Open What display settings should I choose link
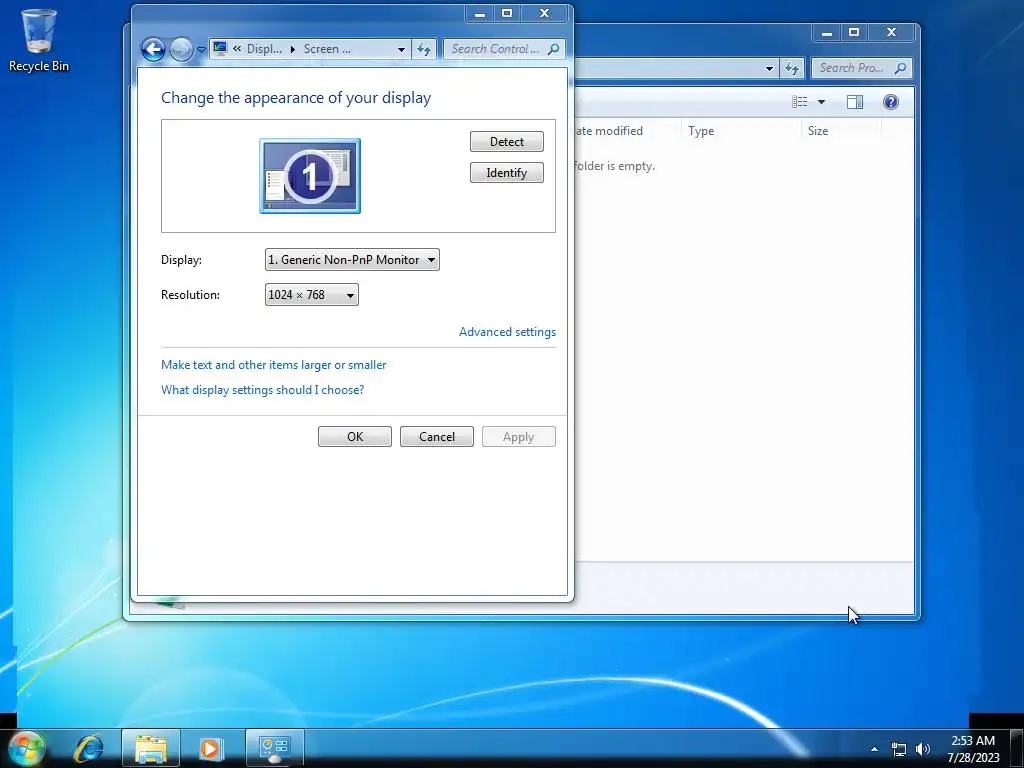The image size is (1024, 768). click(x=263, y=390)
